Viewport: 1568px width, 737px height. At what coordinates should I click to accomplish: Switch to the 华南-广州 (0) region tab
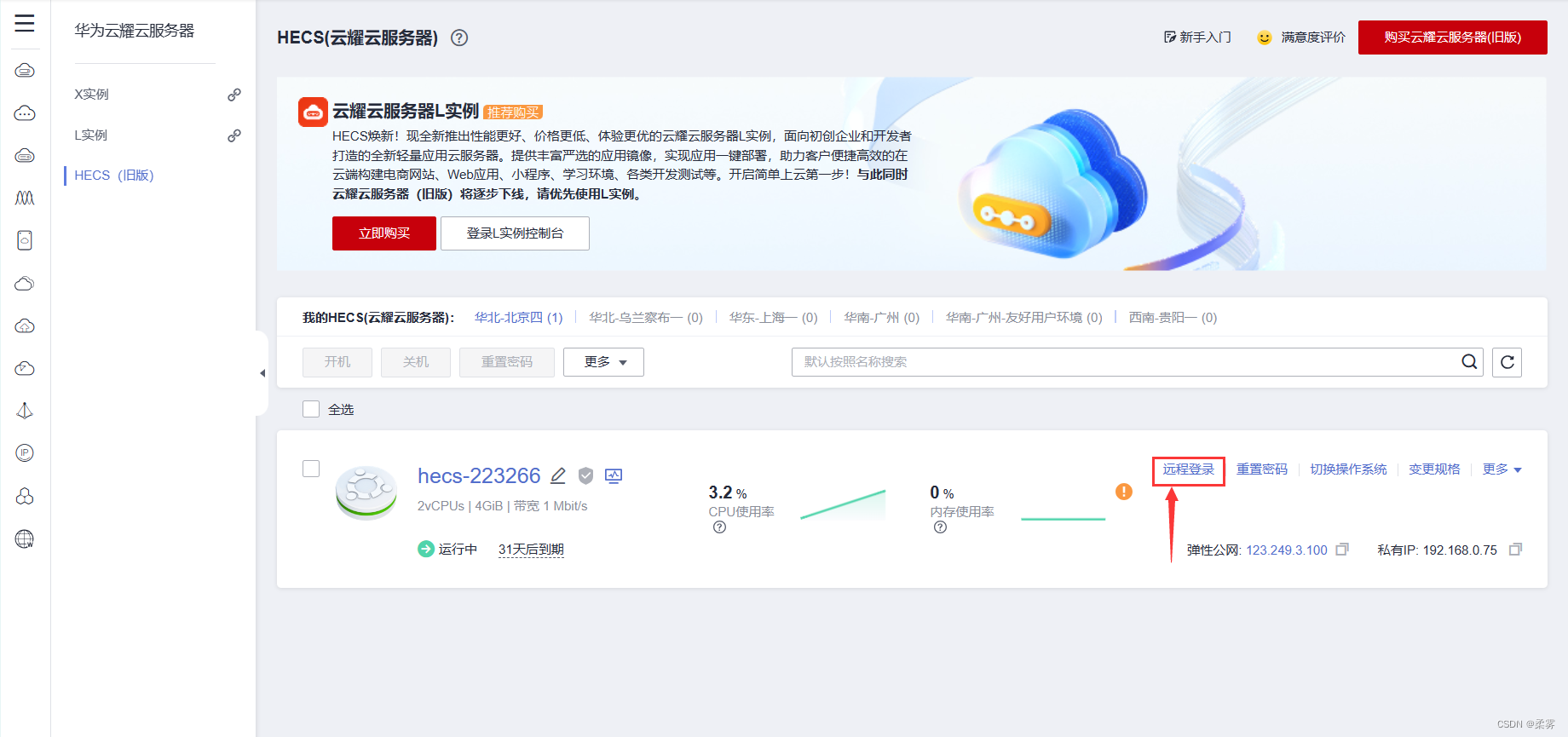[x=882, y=318]
